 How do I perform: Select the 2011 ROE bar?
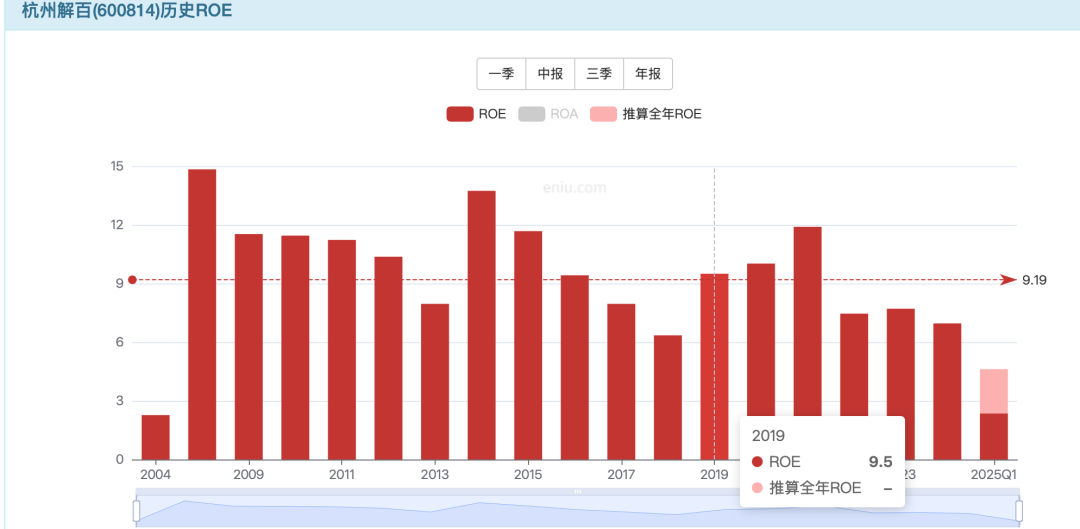point(342,349)
